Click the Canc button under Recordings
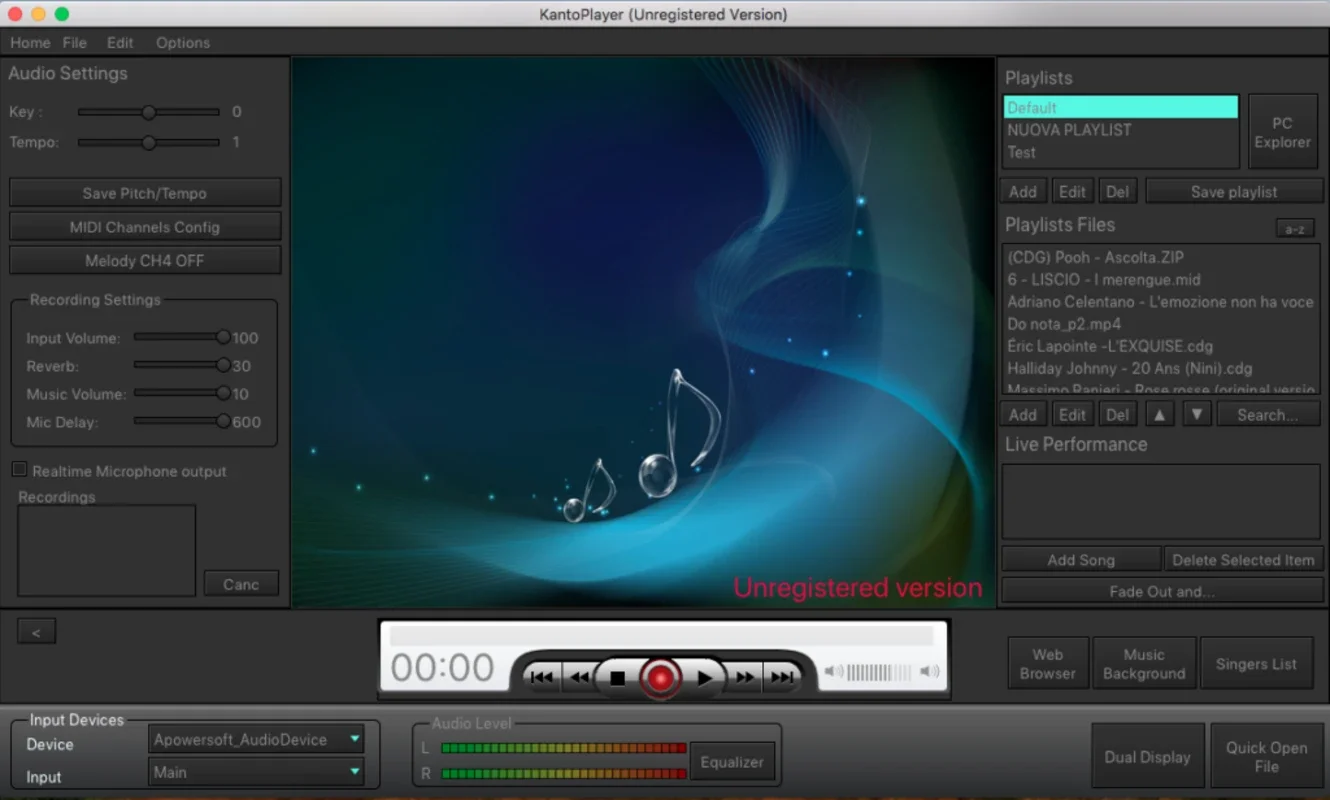1330x800 pixels. coord(241,584)
